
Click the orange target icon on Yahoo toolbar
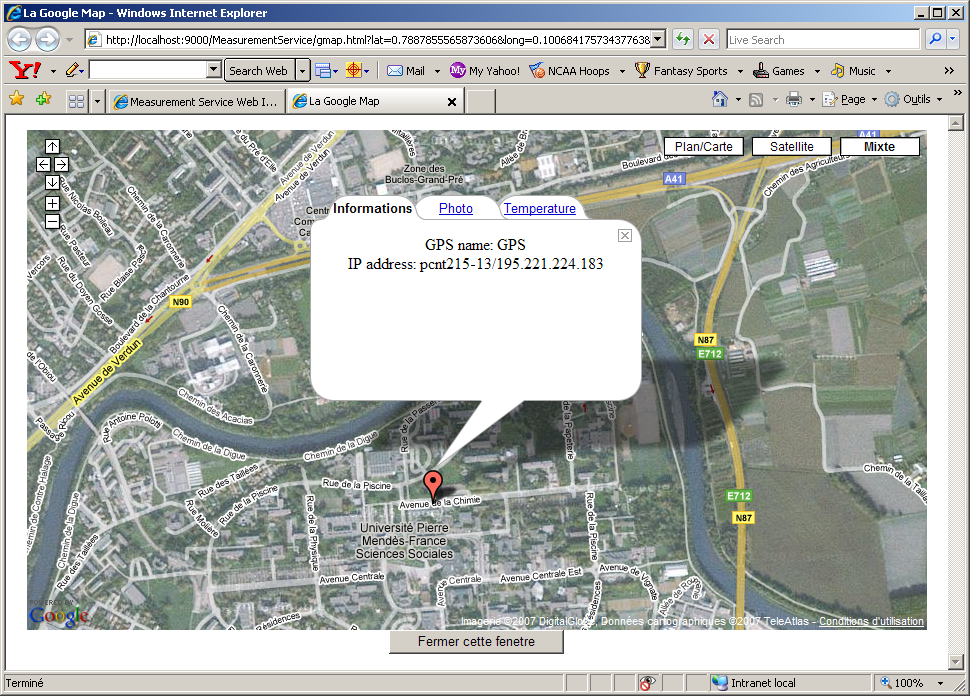(353, 71)
